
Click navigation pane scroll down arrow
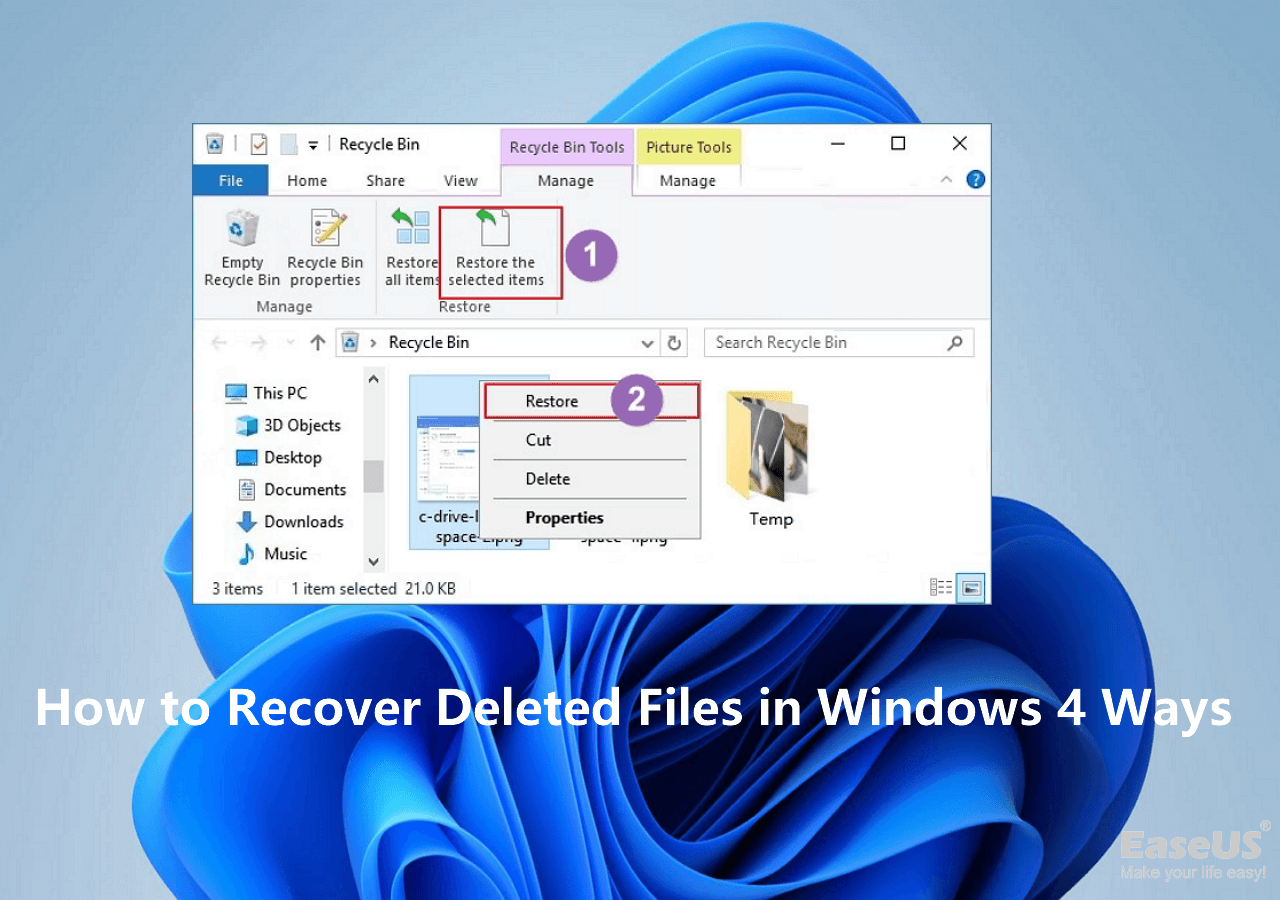pyautogui.click(x=373, y=562)
